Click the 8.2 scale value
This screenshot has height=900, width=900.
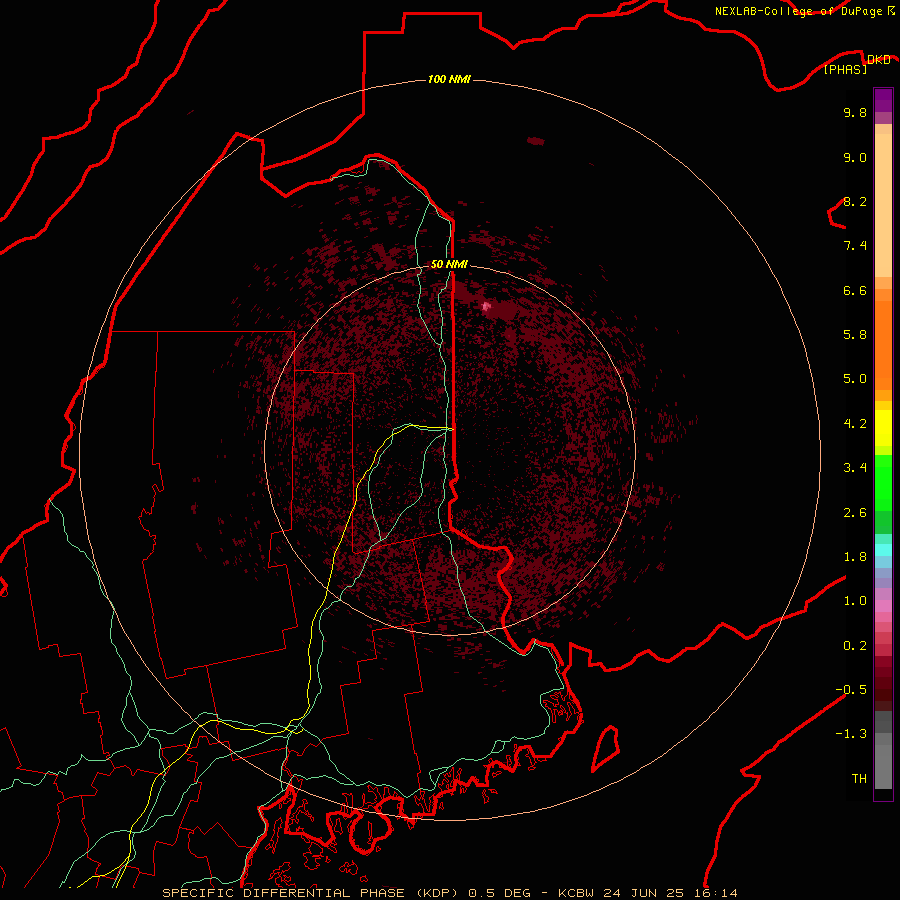coord(855,201)
